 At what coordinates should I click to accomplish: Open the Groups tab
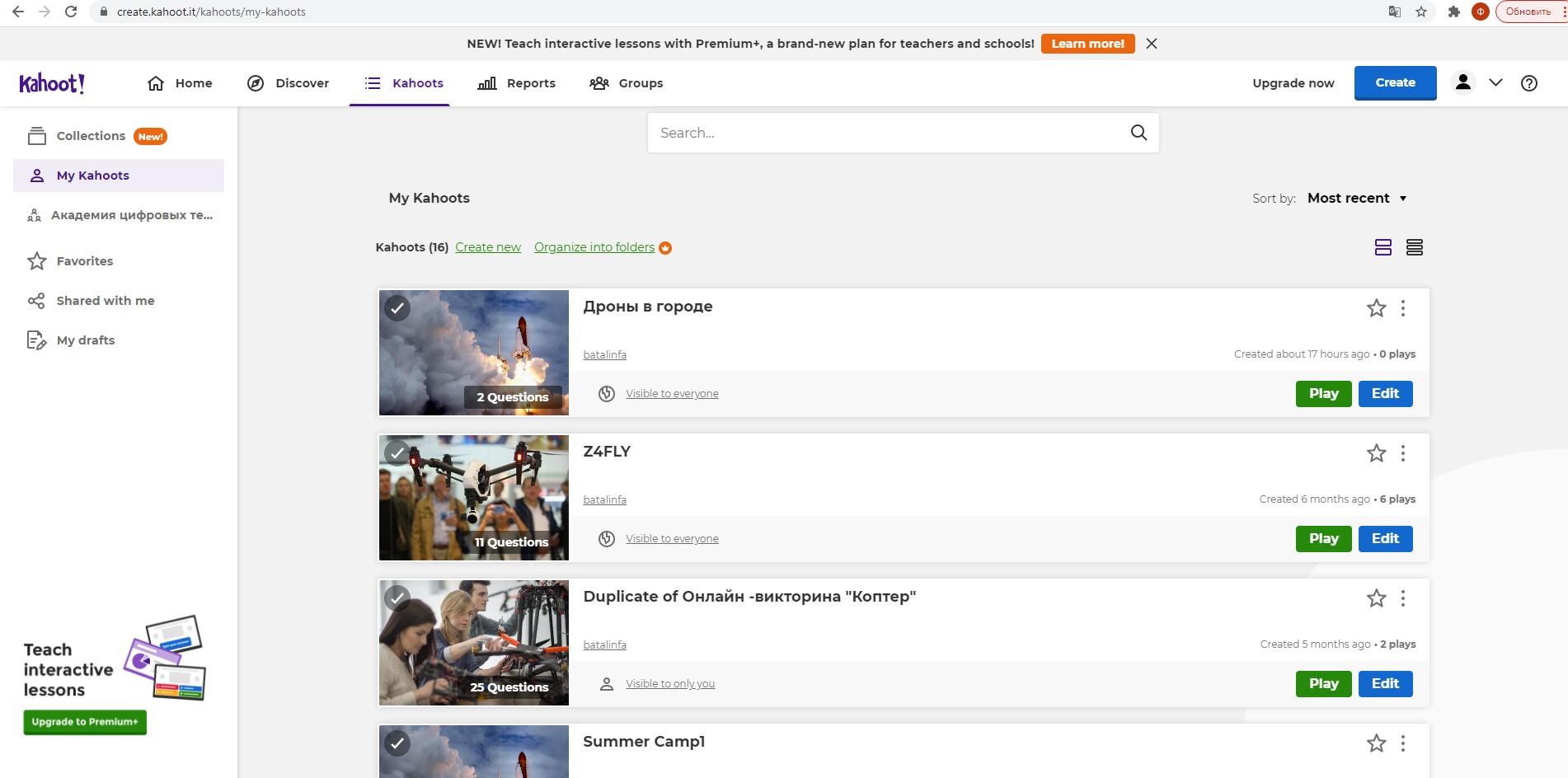pyautogui.click(x=627, y=83)
